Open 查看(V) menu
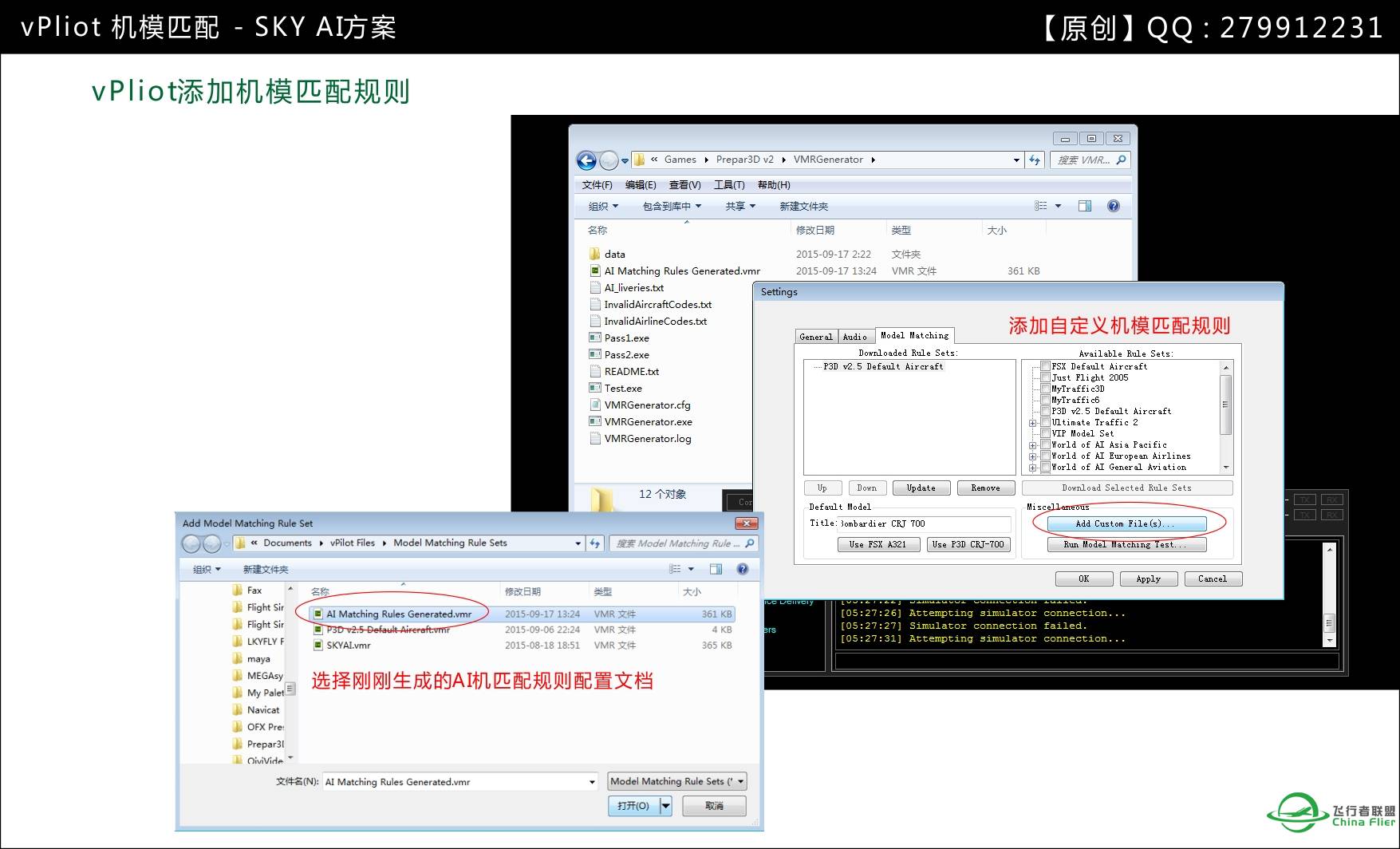Viewport: 1400px width, 849px height. [684, 184]
